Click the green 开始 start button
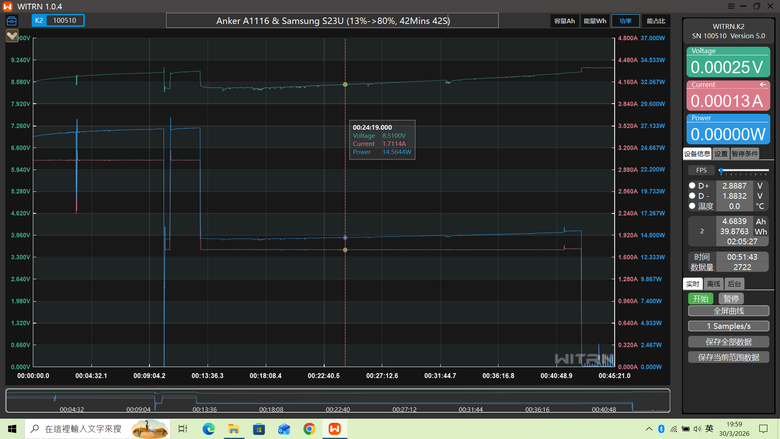The image size is (780, 439). 700,299
